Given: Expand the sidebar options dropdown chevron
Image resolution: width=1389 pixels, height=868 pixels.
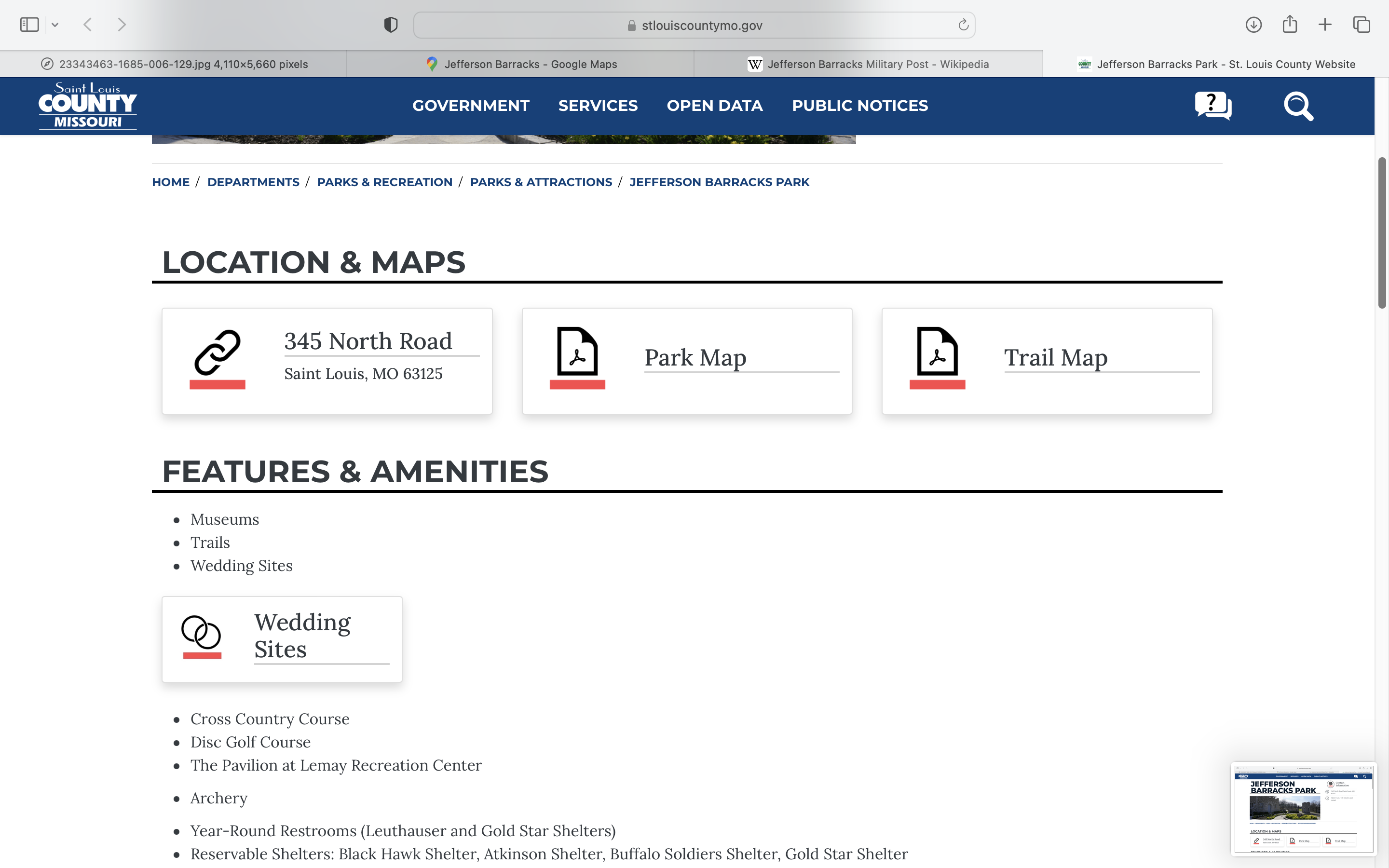Looking at the screenshot, I should click(x=55, y=25).
